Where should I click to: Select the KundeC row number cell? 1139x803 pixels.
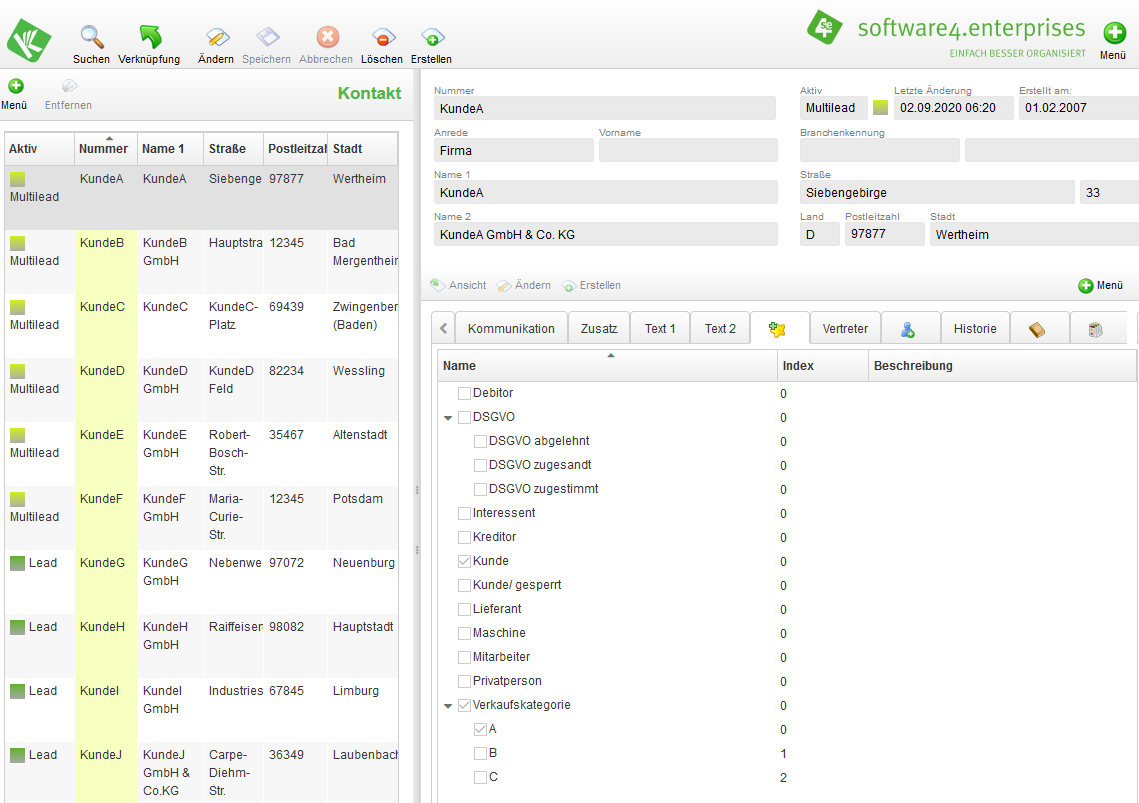point(106,326)
